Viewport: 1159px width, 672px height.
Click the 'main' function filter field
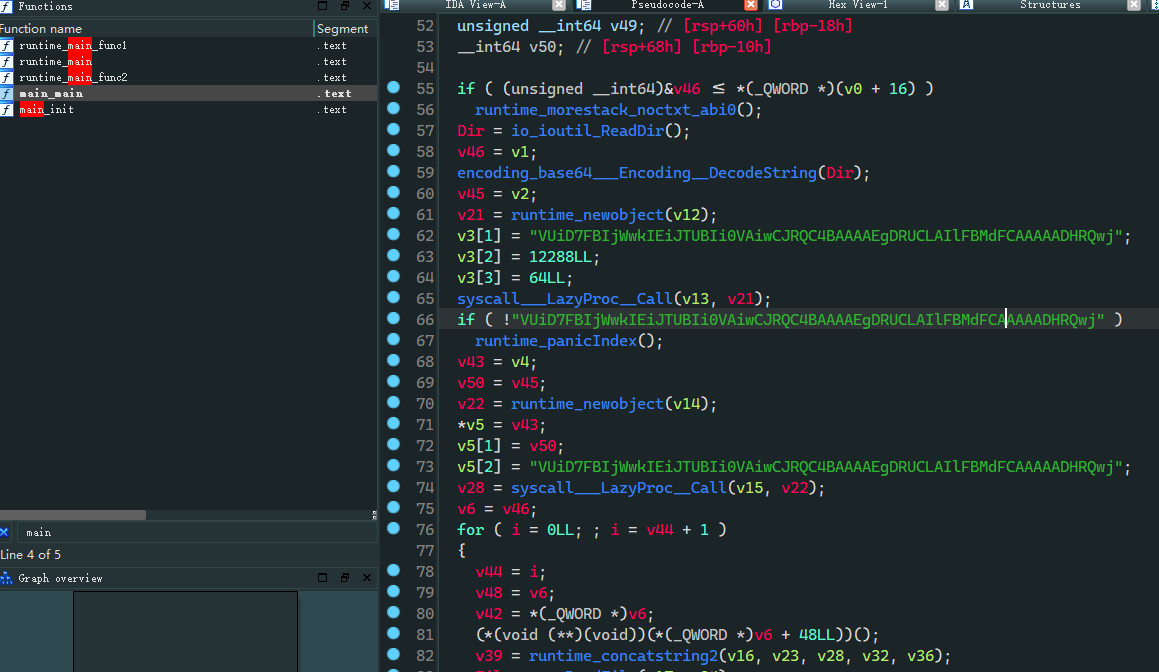(x=190, y=532)
